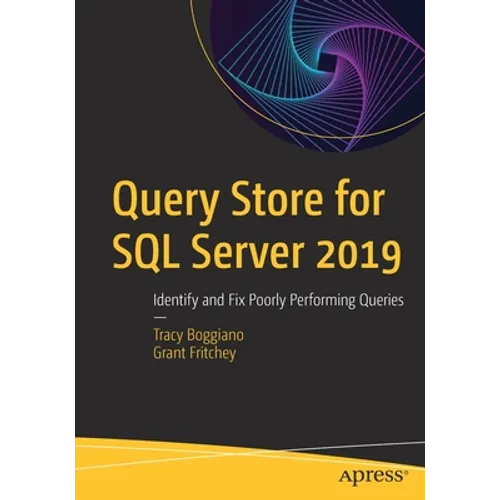Click author name "Tracy Boggiano"
Image resolution: width=500 pixels, height=500 pixels.
click(198, 335)
